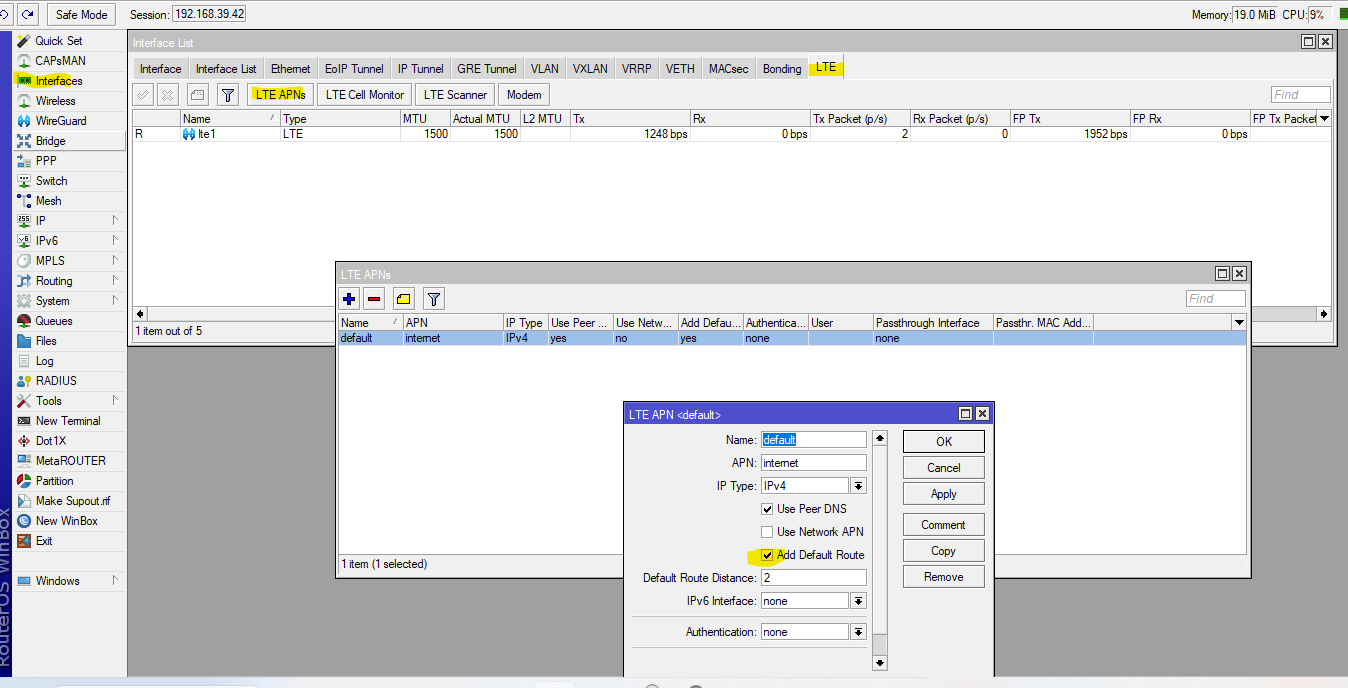Click Copy in the LTE APN dialog
1348x688 pixels.
[x=944, y=551]
